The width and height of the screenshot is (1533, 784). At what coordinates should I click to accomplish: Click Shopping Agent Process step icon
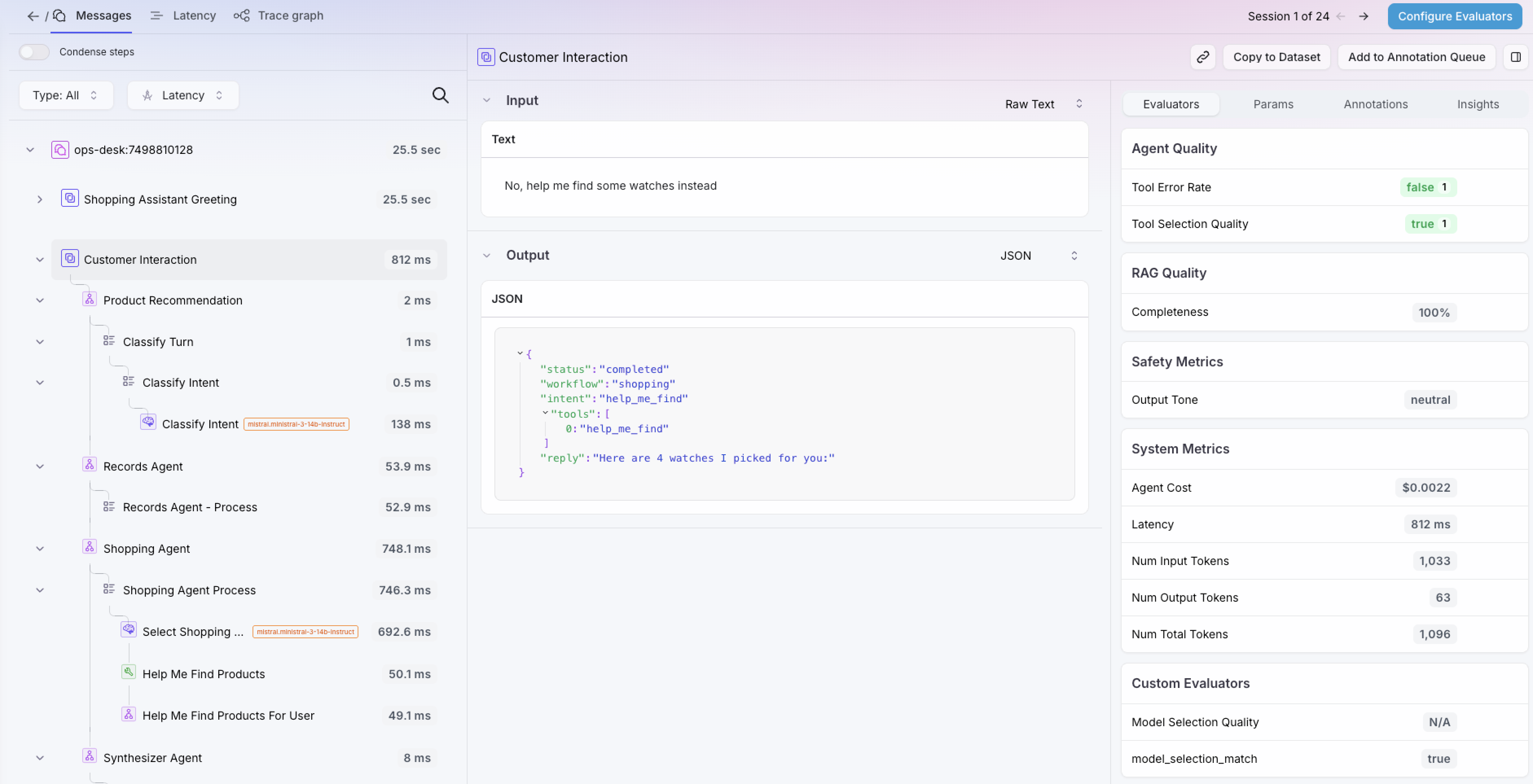click(x=109, y=589)
